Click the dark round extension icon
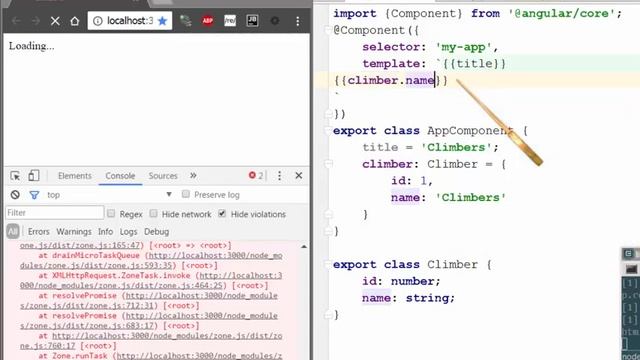 point(275,20)
